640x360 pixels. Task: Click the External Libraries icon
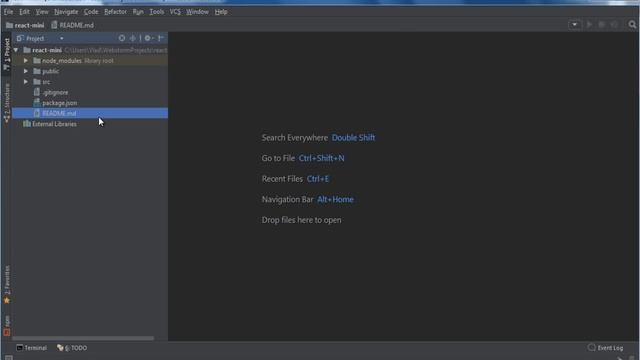(x=27, y=124)
